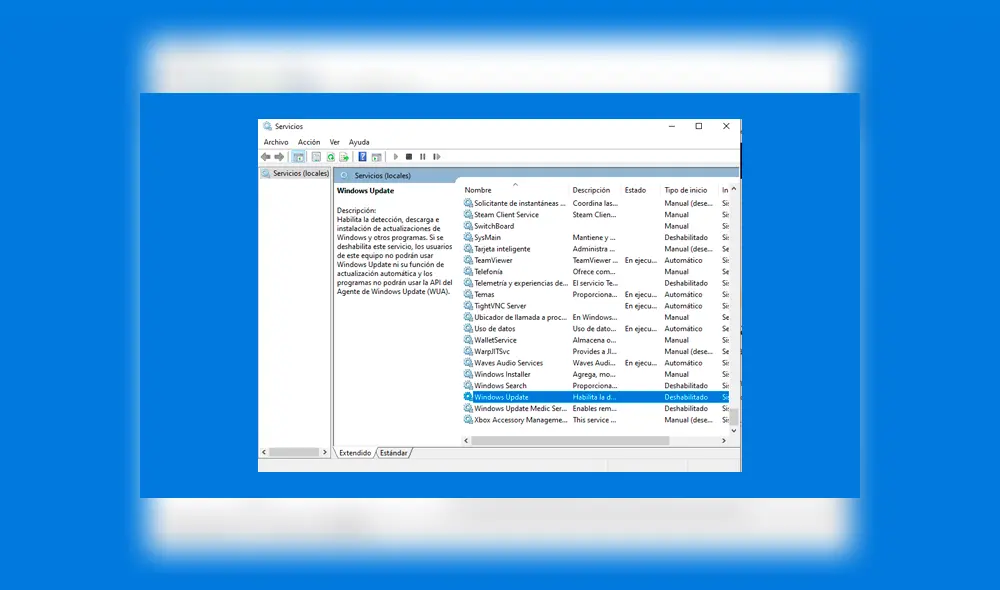This screenshot has height=590, width=1000.
Task: Click the Export list toolbar icon
Action: click(x=344, y=157)
